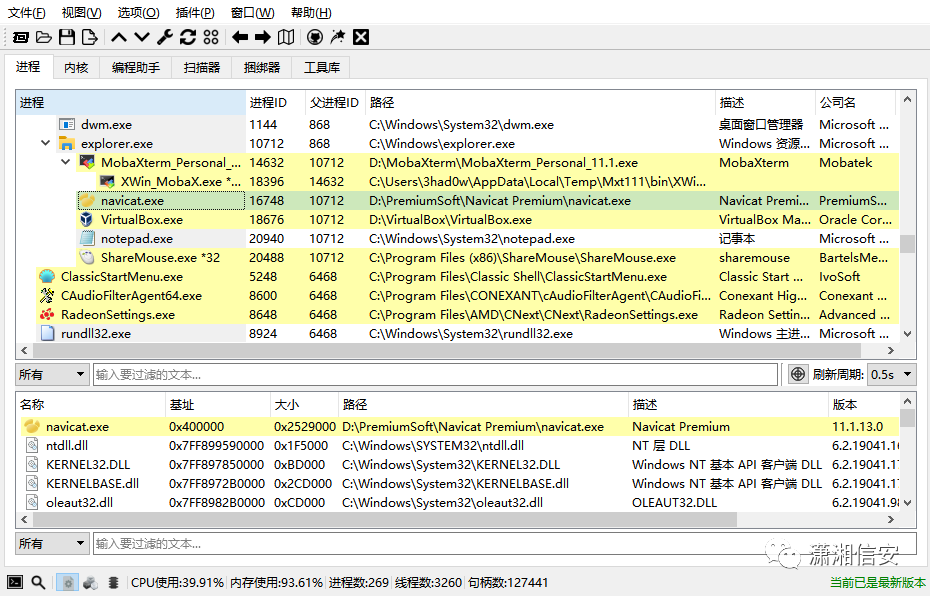Viewport: 930px width, 596px height.
Task: Switch to the 内核 tab
Action: 77,68
